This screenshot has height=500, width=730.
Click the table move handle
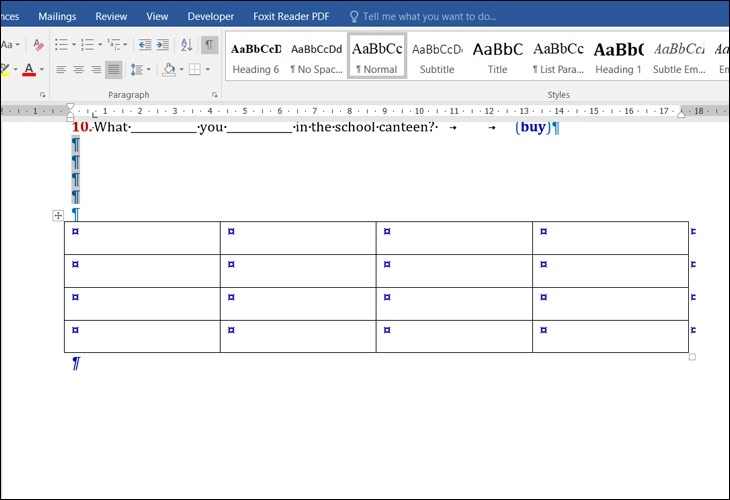[x=58, y=216]
